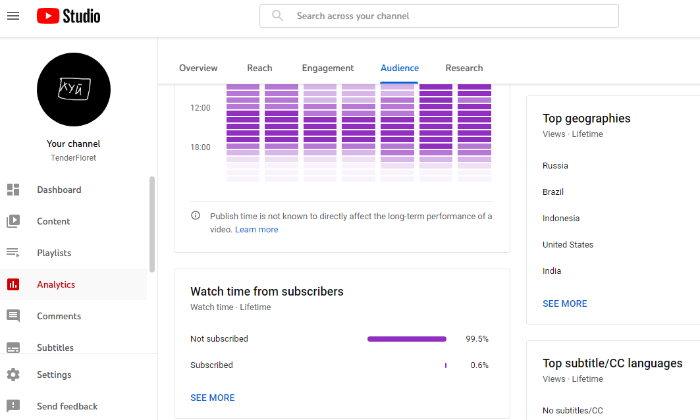Select United States in Top geographies
This screenshot has width=700, height=420.
click(x=568, y=245)
